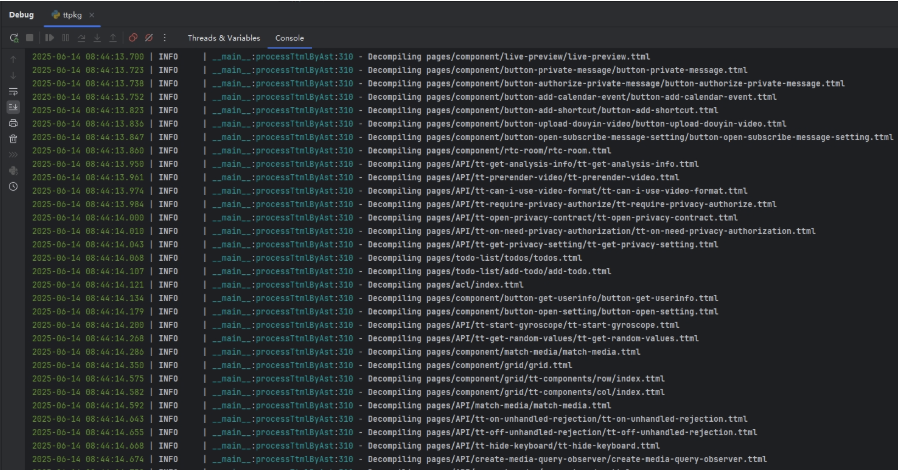Click the Debug tool window title
The image size is (898, 470).
click(x=21, y=15)
